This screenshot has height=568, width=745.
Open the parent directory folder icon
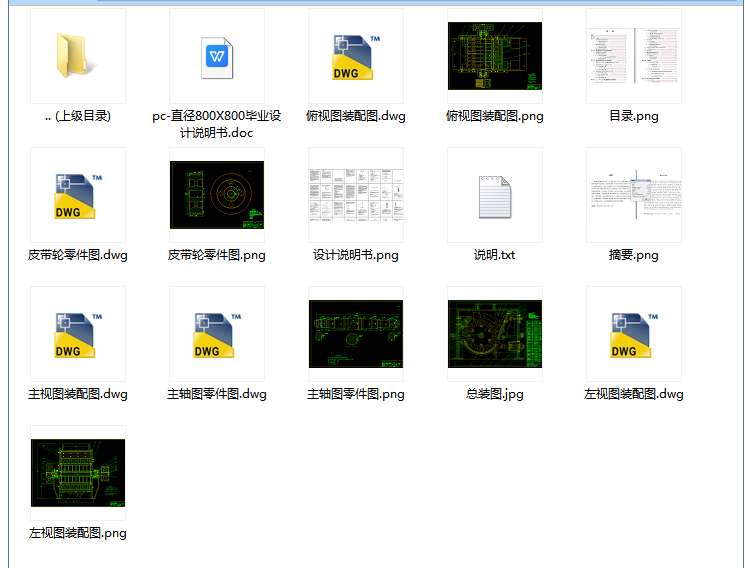(x=76, y=56)
